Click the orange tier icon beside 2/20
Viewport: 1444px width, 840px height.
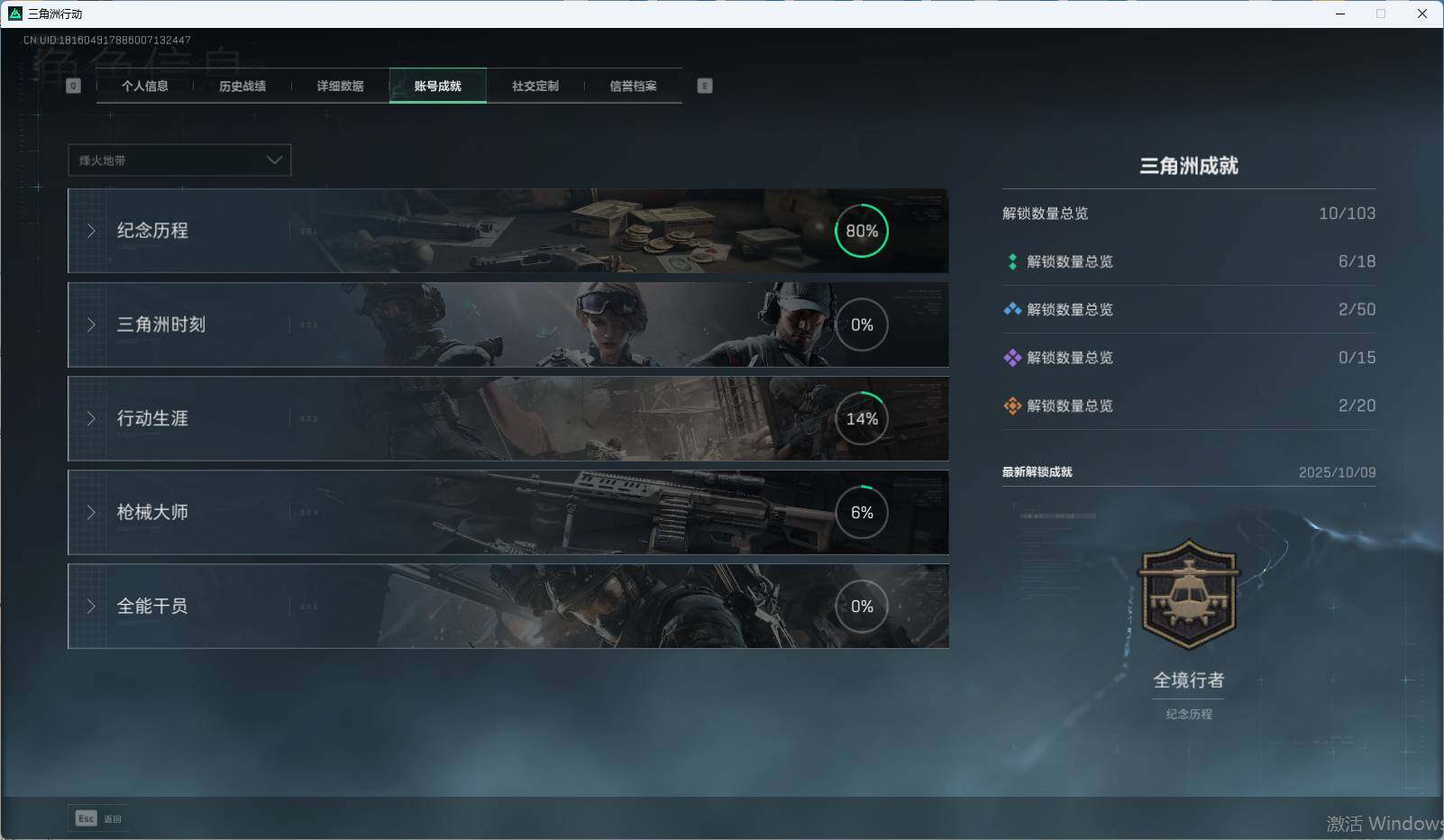(1012, 406)
